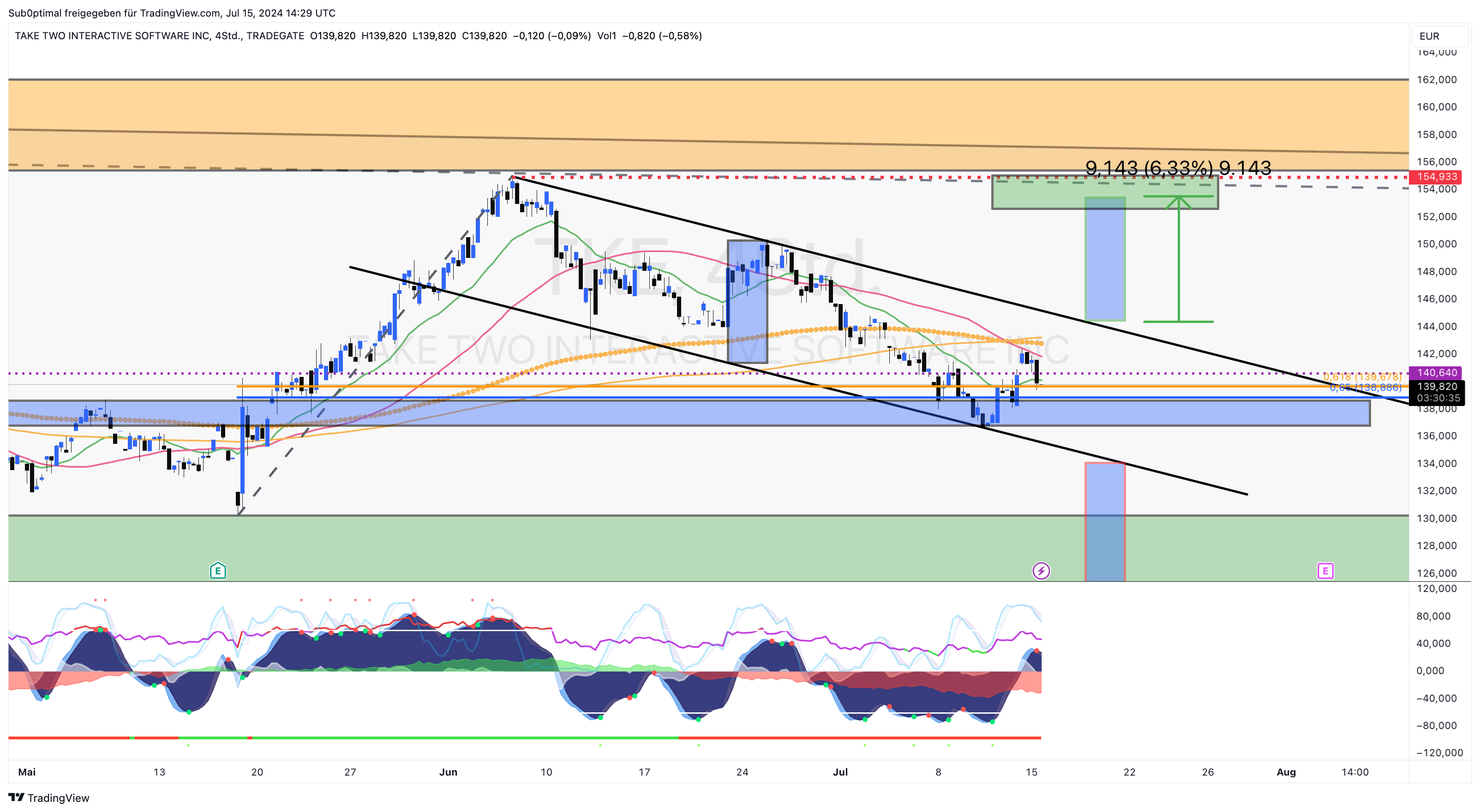Click the candle countdown timer 03:30:35

pyautogui.click(x=1438, y=398)
